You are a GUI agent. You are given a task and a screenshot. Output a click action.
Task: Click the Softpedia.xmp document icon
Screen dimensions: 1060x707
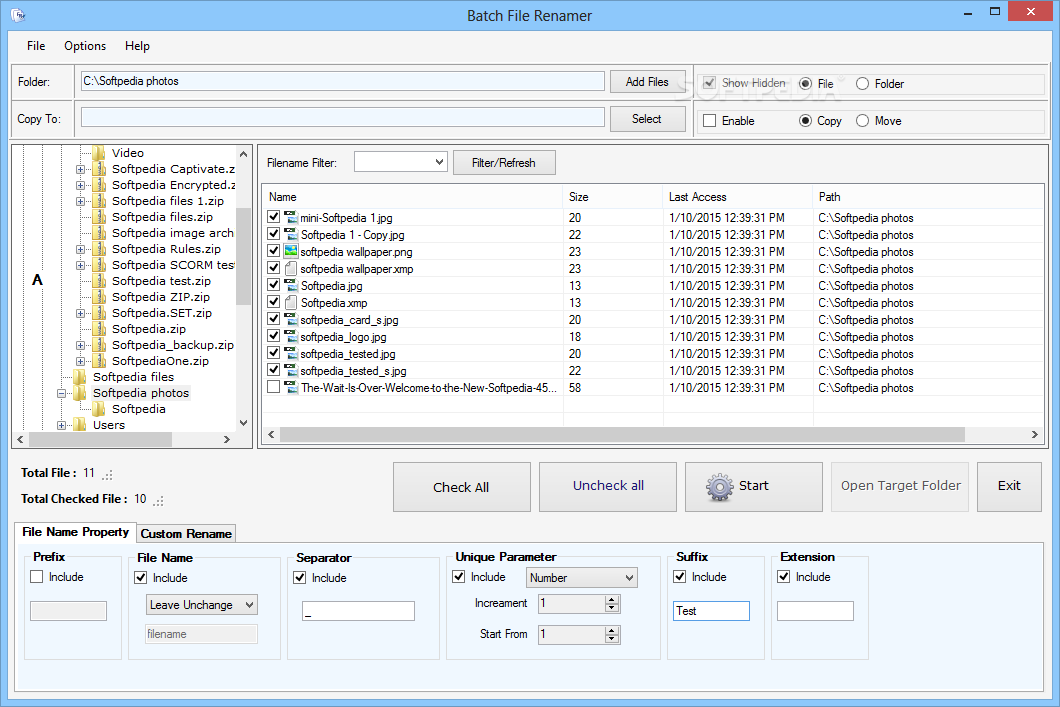point(291,303)
